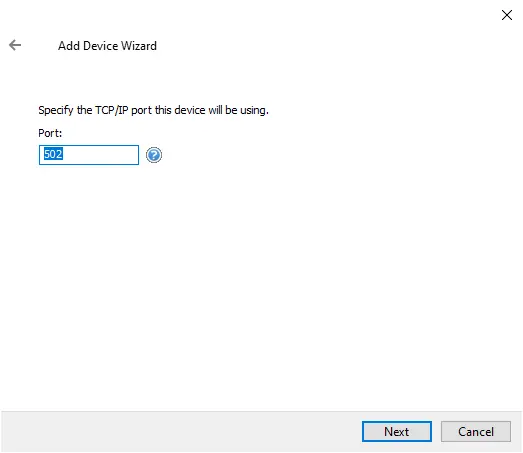
Task: Show the tooltip icon beside the port box
Action: [154, 155]
